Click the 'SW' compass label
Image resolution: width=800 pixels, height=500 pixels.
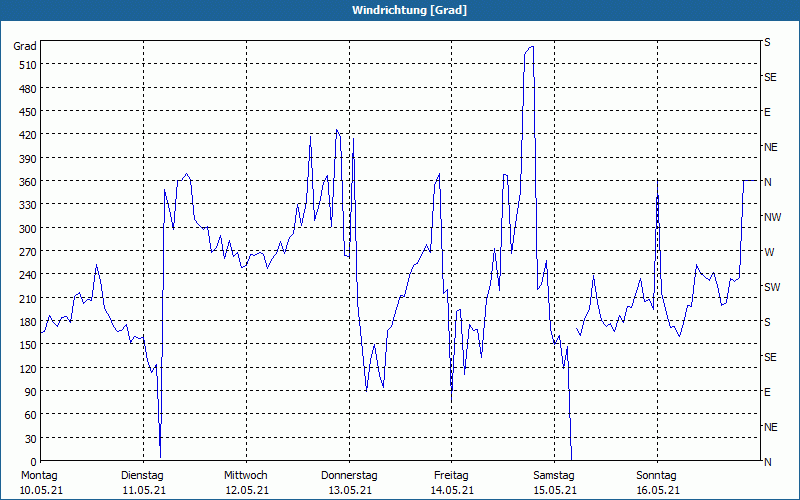click(x=772, y=287)
